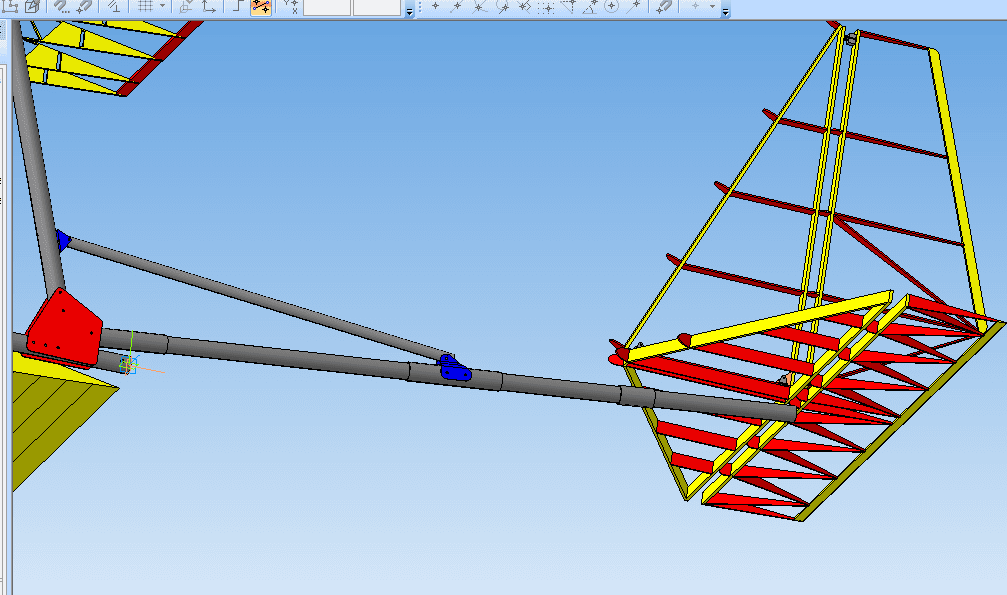Click the first empty toolbar input field
The image size is (1007, 595).
click(327, 7)
